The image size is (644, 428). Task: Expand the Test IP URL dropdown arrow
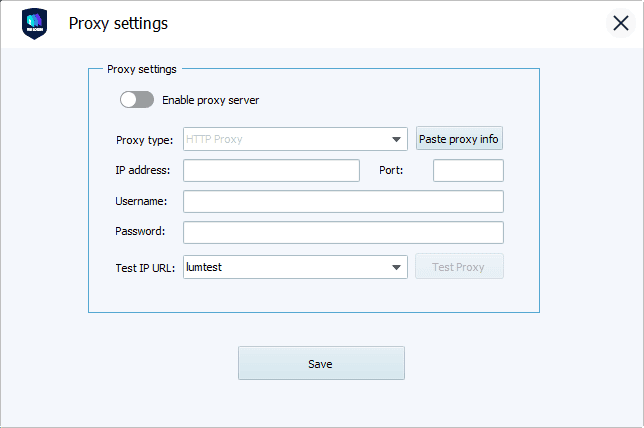[x=396, y=267]
